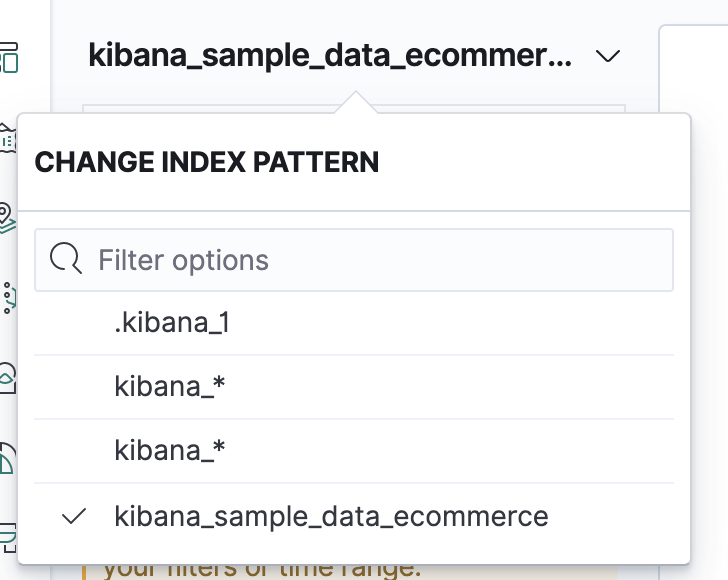The width and height of the screenshot is (728, 580).
Task: Open the APM app in the sidebar
Action: tap(8, 535)
